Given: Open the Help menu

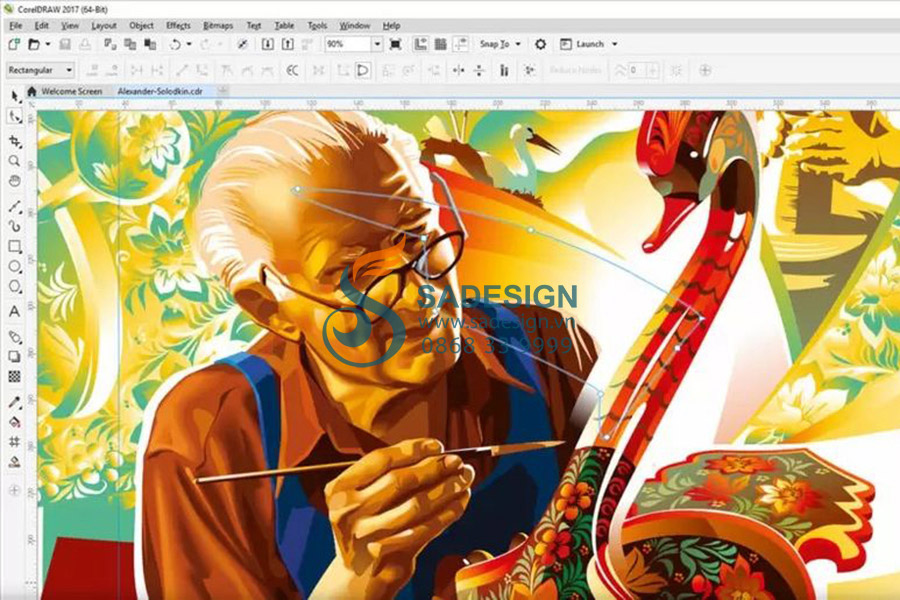Looking at the screenshot, I should [x=391, y=26].
